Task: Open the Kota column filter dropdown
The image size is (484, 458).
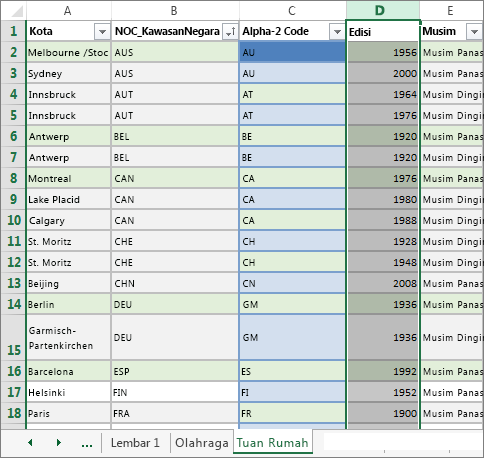Action: pos(102,32)
